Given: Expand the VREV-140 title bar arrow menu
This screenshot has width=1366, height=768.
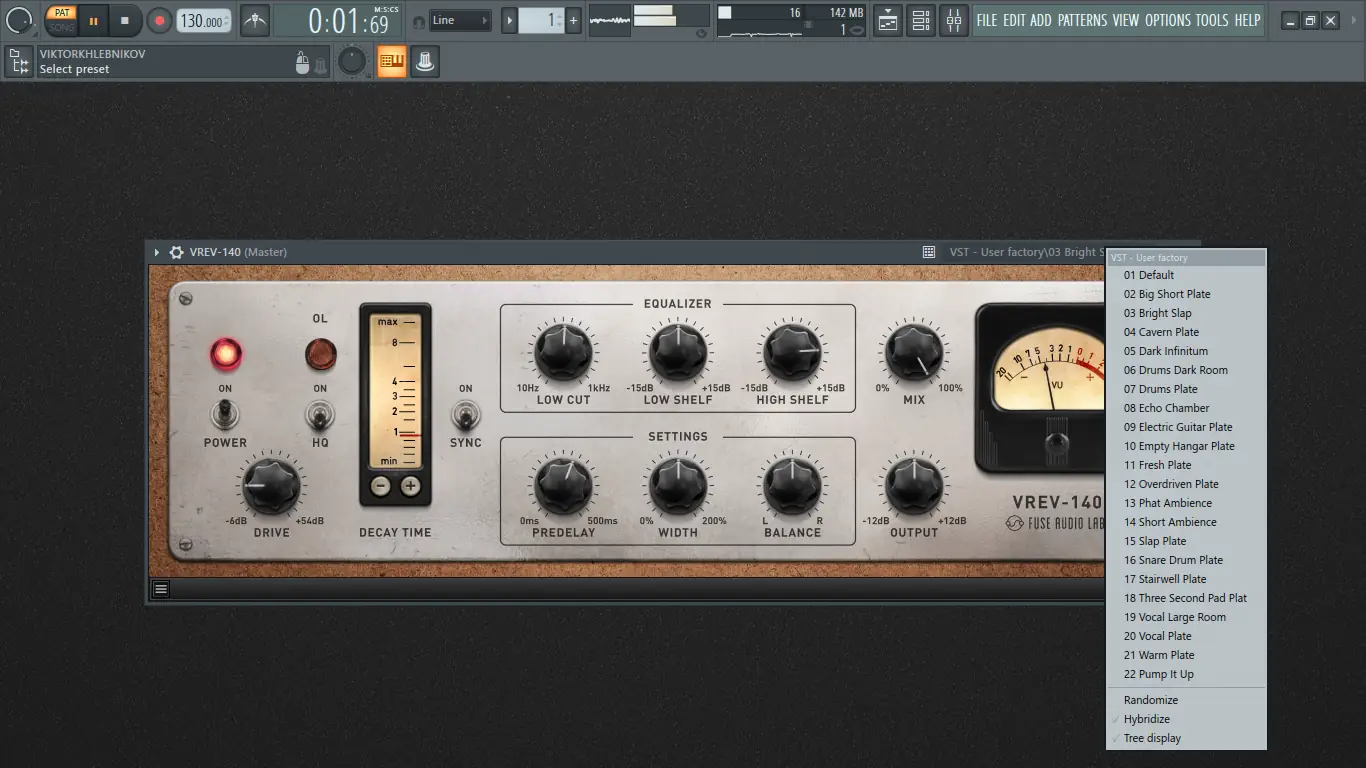Looking at the screenshot, I should coord(156,252).
